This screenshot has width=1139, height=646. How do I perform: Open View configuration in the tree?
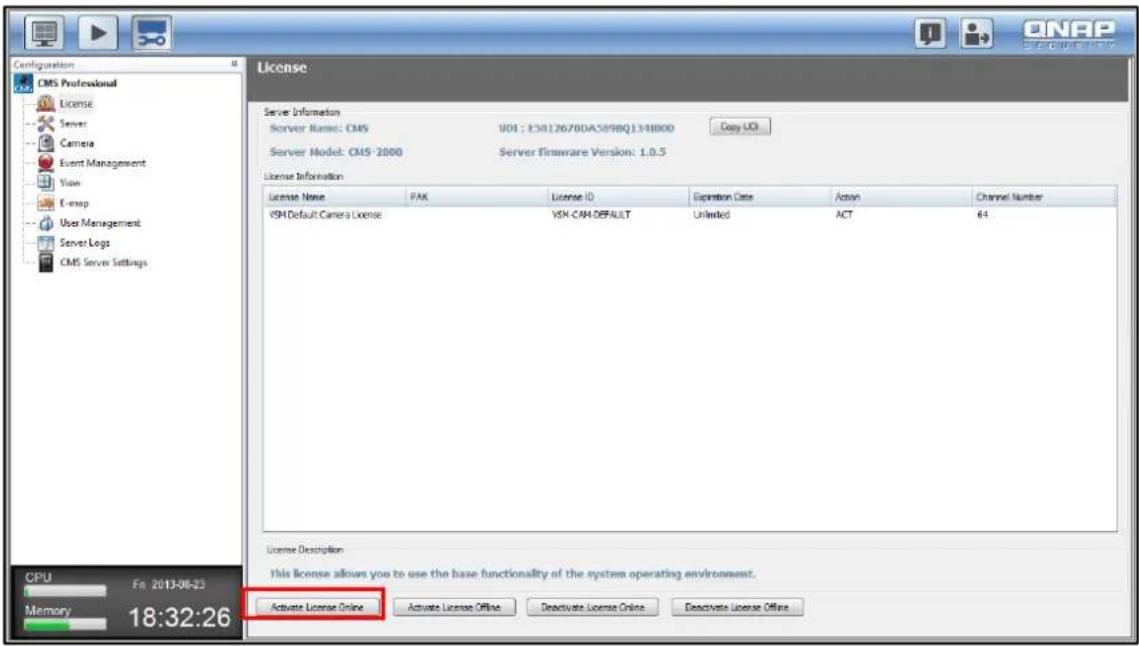tap(70, 183)
